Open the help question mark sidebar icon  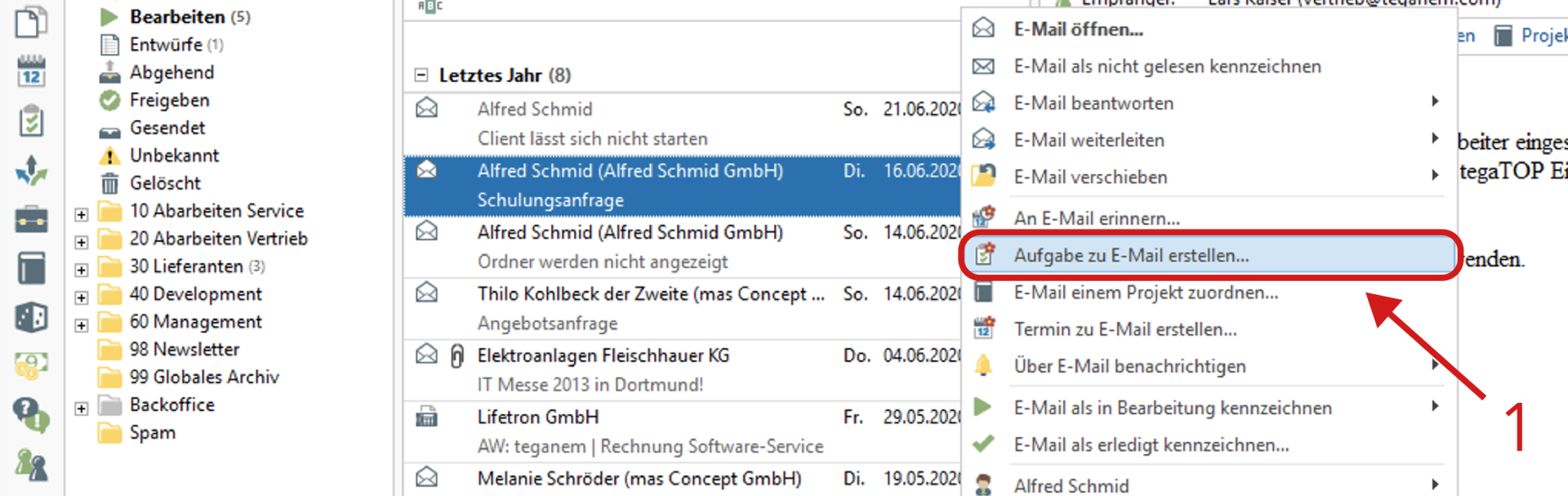pyautogui.click(x=31, y=414)
